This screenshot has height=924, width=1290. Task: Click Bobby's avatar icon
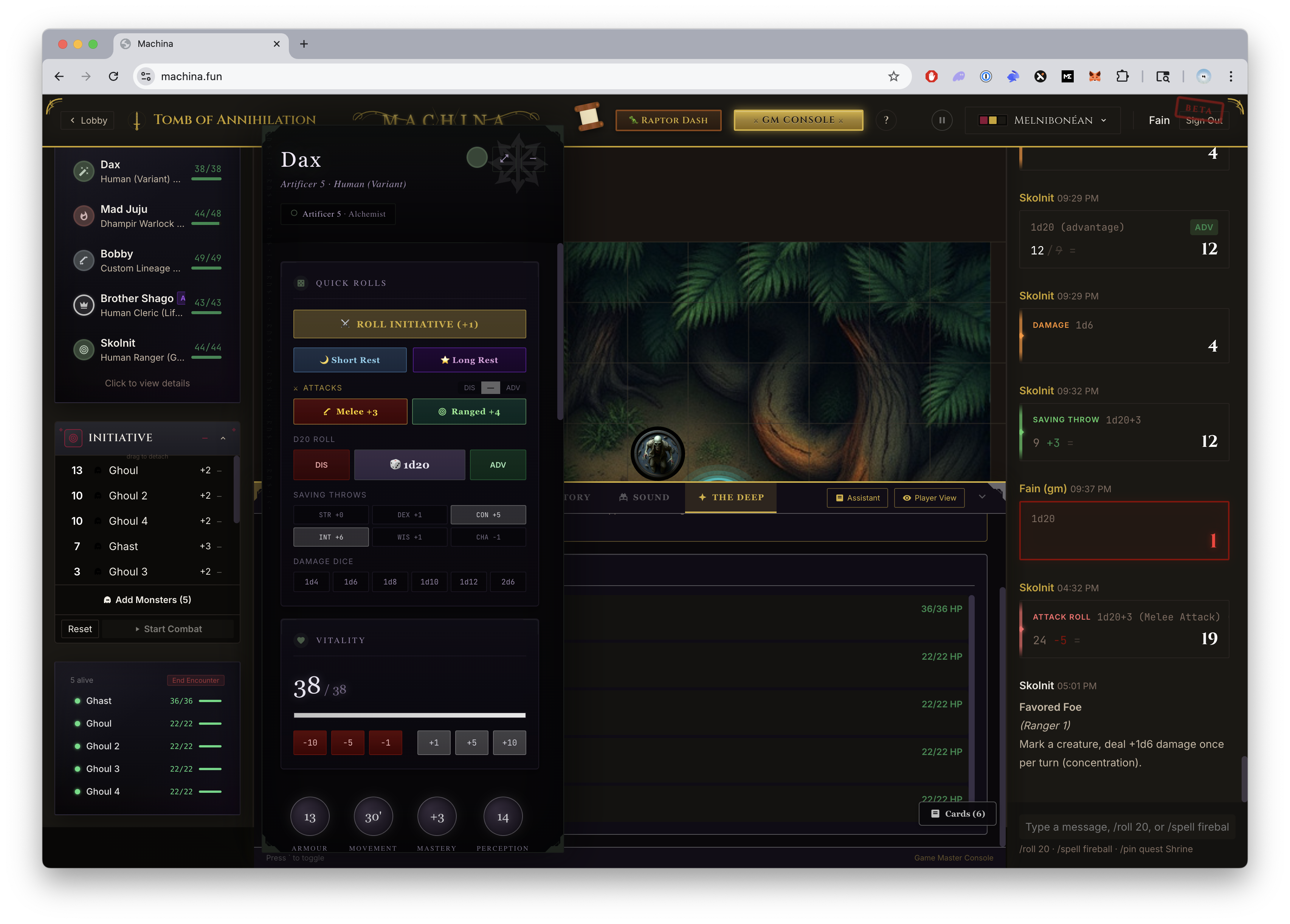point(84,260)
